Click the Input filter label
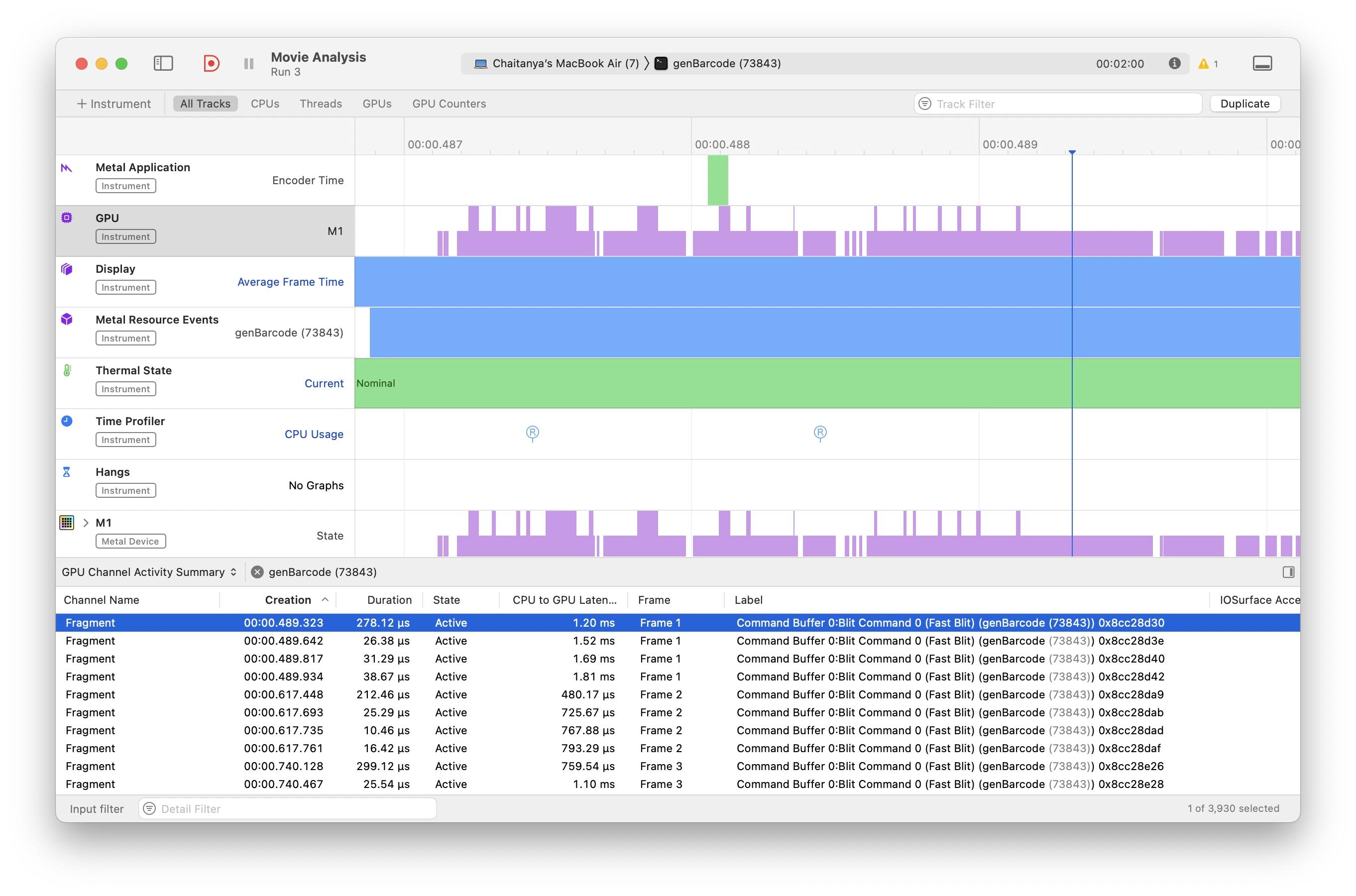Screen dimensions: 1356x896 point(97,808)
